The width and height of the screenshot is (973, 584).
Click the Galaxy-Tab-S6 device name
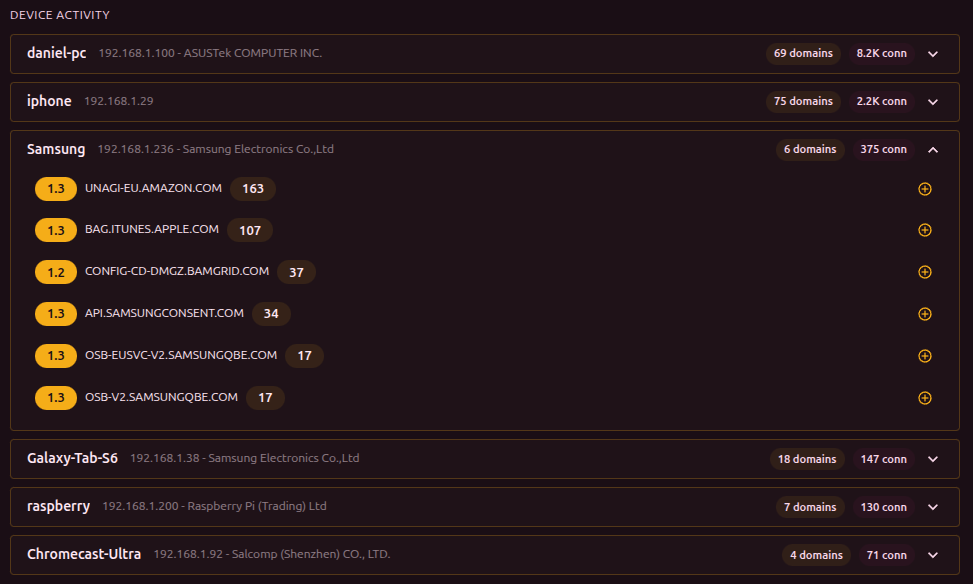coord(72,459)
